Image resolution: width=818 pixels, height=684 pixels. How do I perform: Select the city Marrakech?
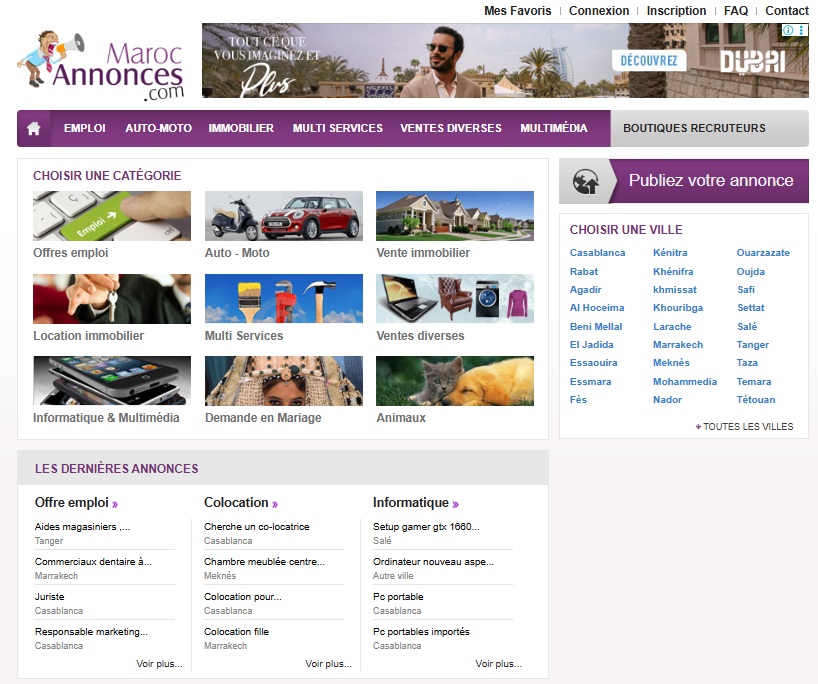coord(678,344)
